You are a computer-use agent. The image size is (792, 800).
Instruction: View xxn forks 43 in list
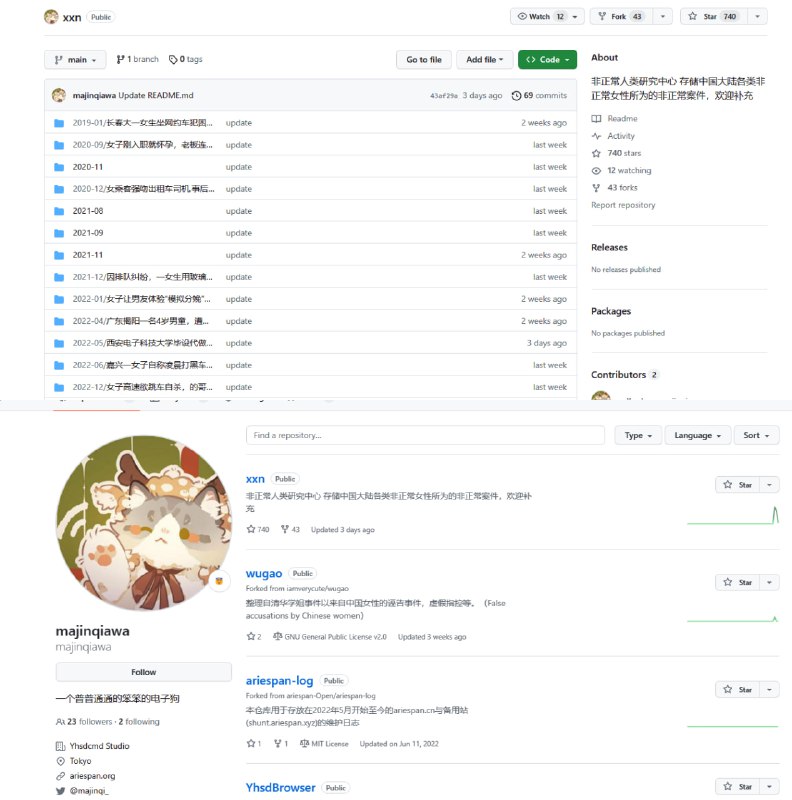(290, 530)
